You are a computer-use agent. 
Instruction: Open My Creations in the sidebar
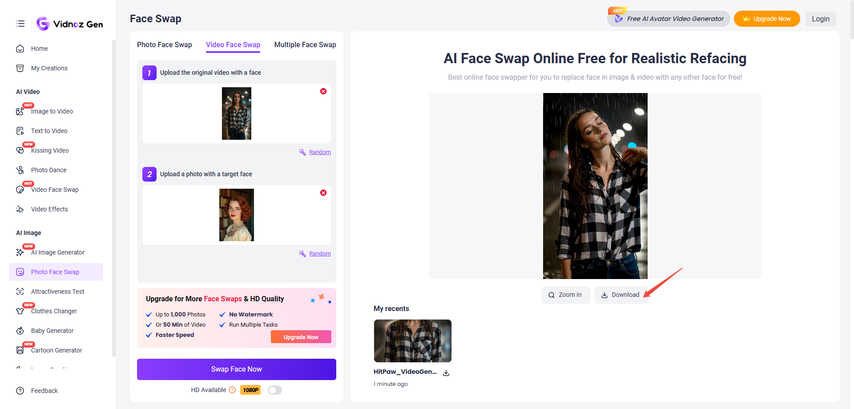point(49,68)
